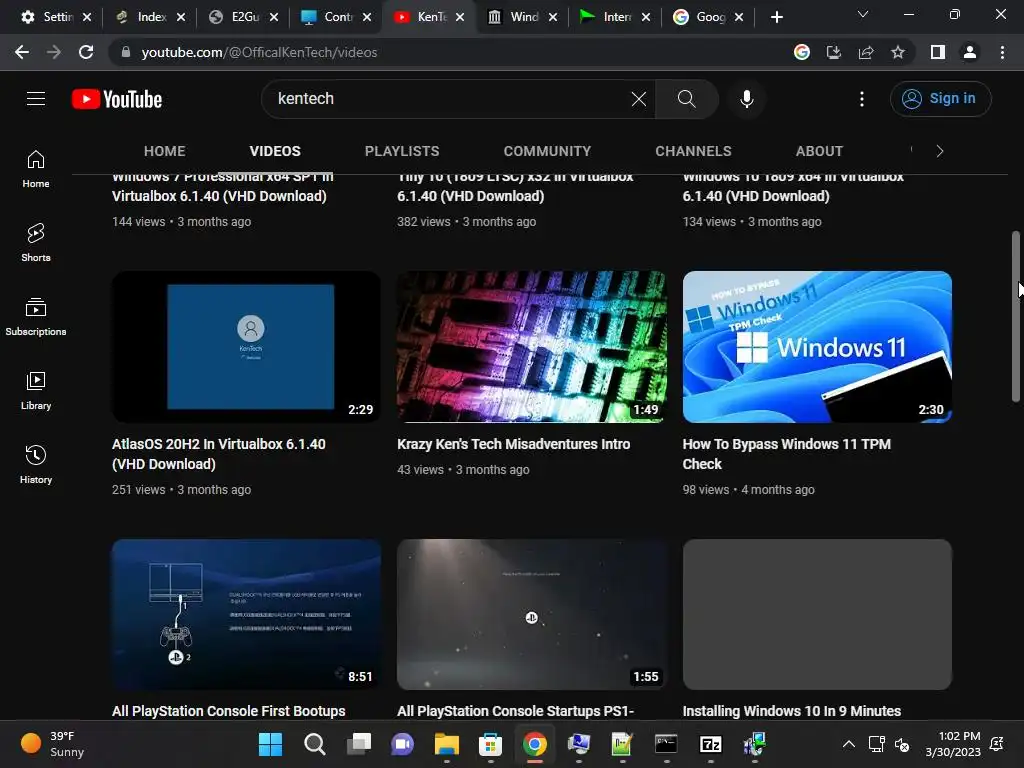This screenshot has width=1024, height=768.
Task: Open Shorts in the sidebar
Action: 36,242
